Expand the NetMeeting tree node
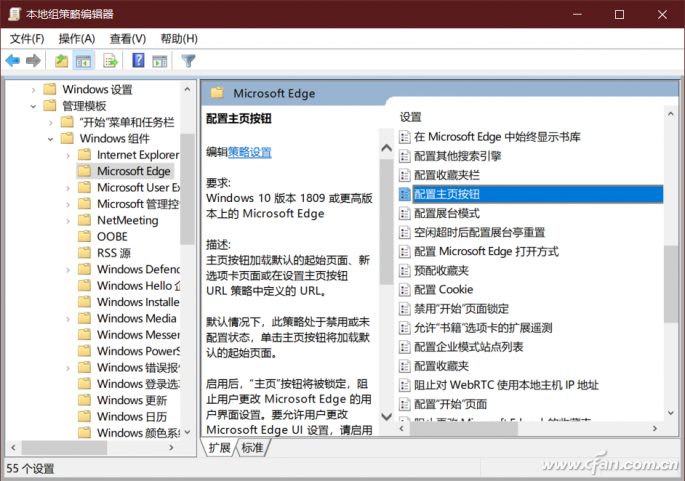Image resolution: width=685 pixels, height=481 pixels. pyautogui.click(x=68, y=221)
